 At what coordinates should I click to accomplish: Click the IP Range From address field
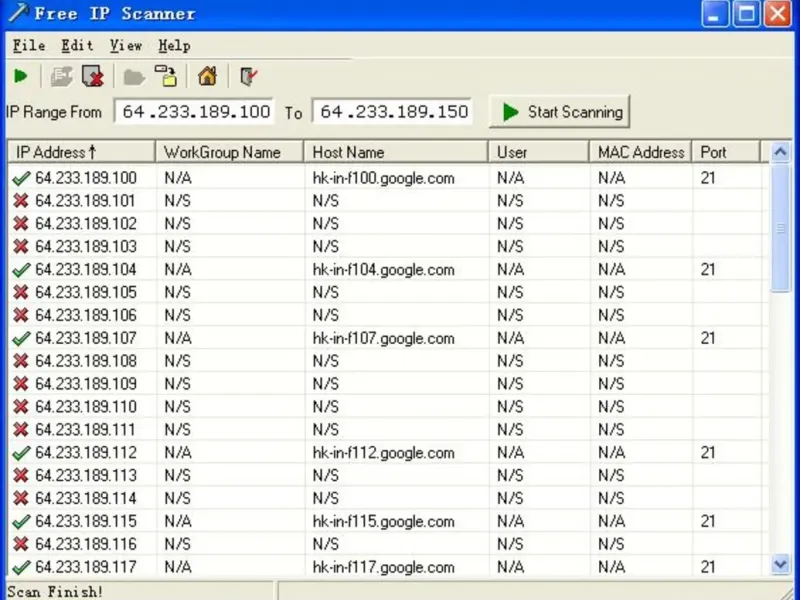194,112
